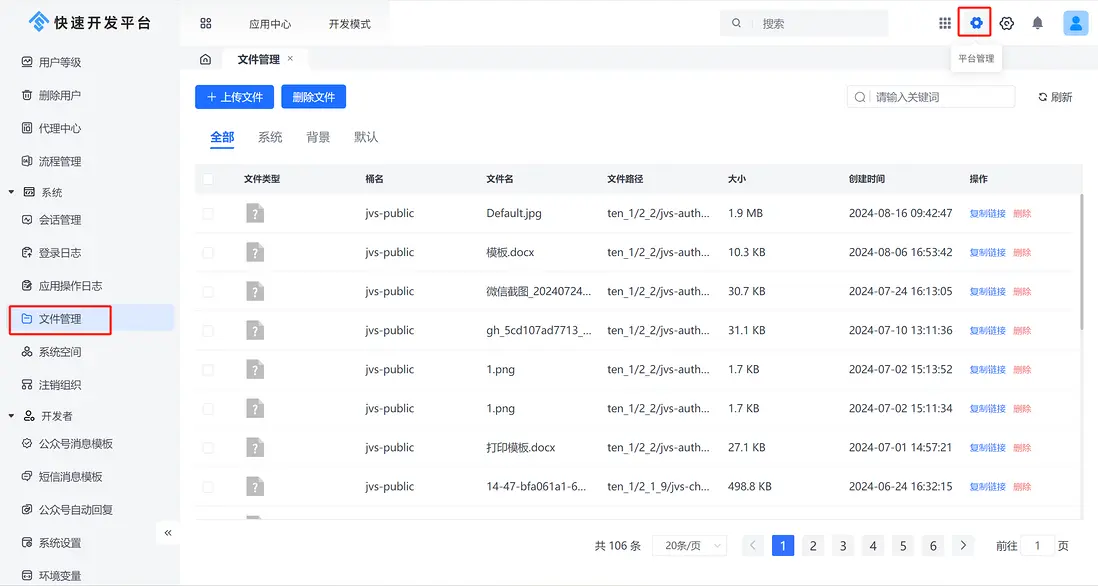
Task: Click the 注销组织 sidebar icon
Action: click(x=27, y=384)
